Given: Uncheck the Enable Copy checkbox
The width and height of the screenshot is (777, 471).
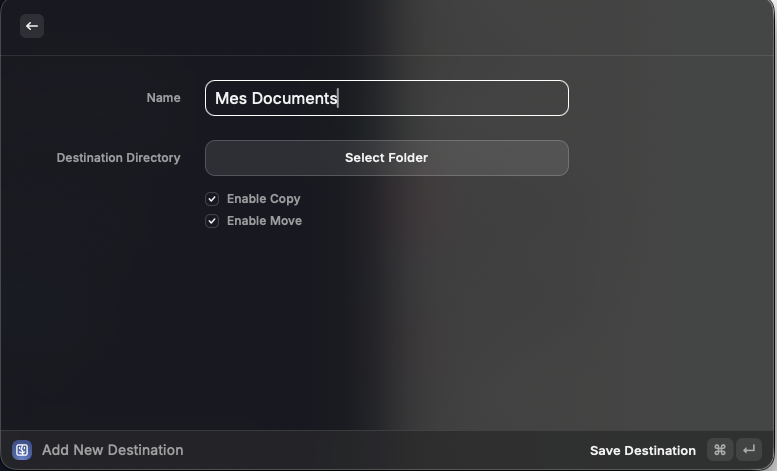Looking at the screenshot, I should click(212, 199).
